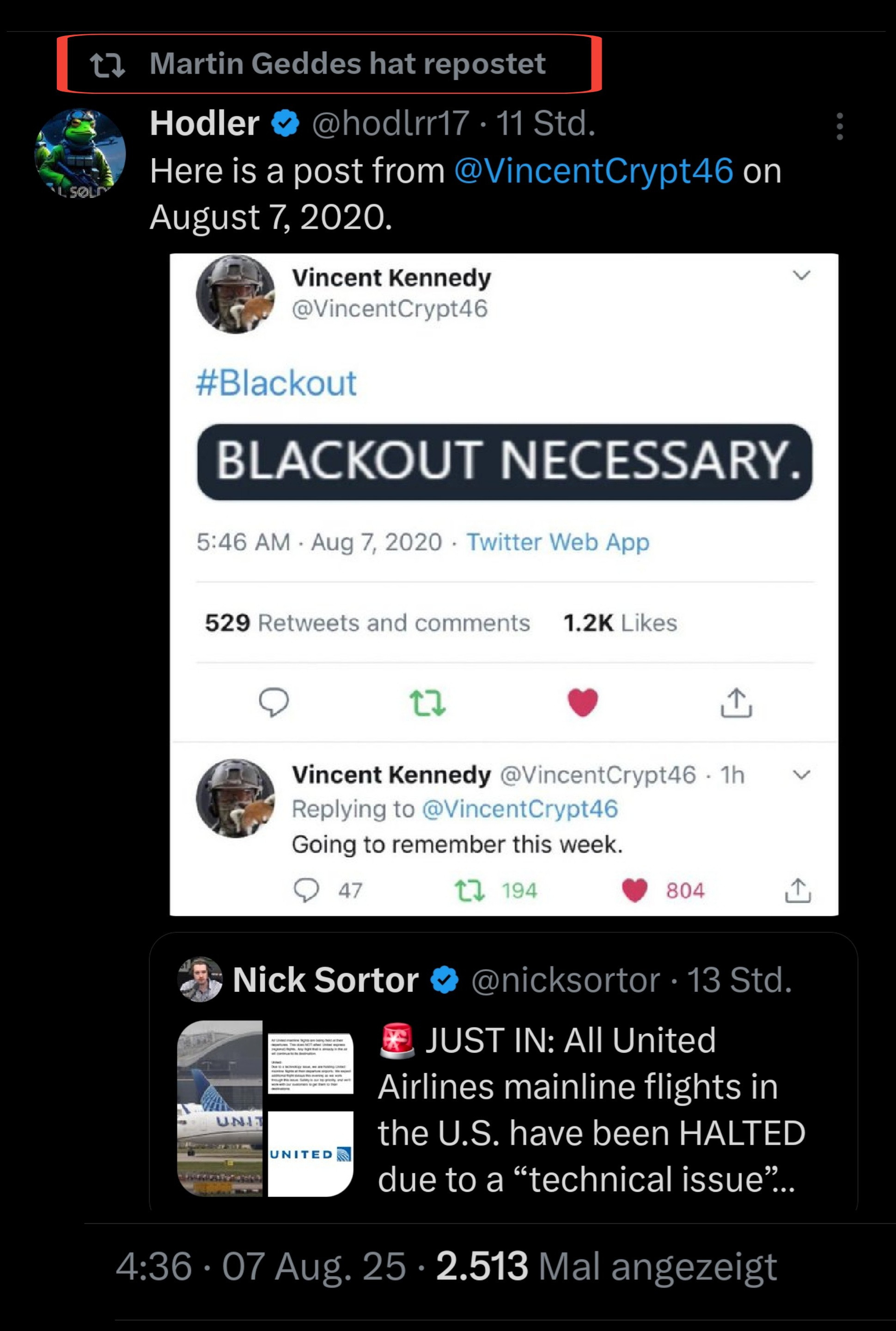Image resolution: width=896 pixels, height=1331 pixels.
Task: Expand the chevron on Vincent Kennedy's tweet
Action: [x=802, y=275]
